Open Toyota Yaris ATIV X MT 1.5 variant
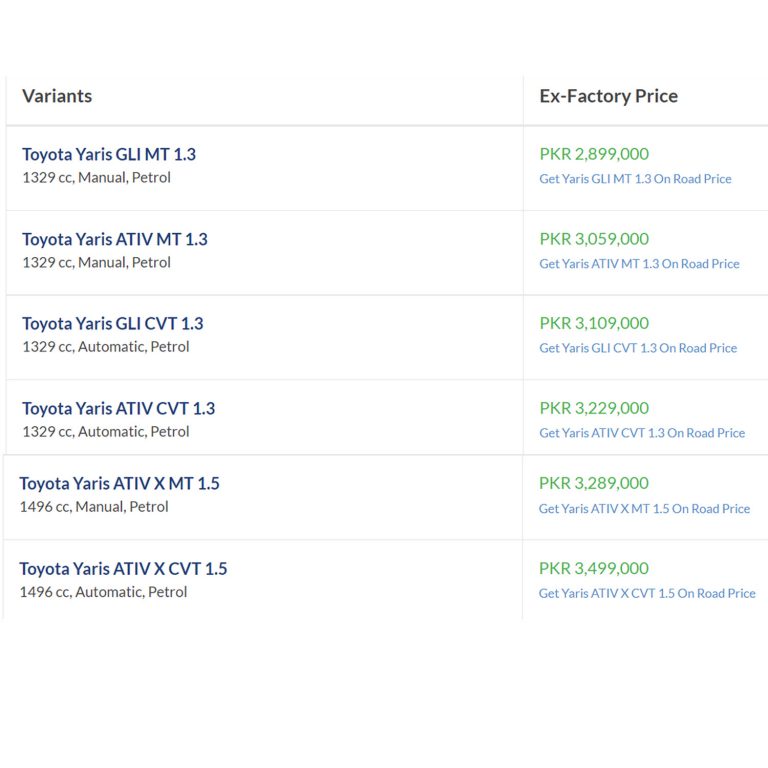This screenshot has height=768, width=768. (x=120, y=483)
